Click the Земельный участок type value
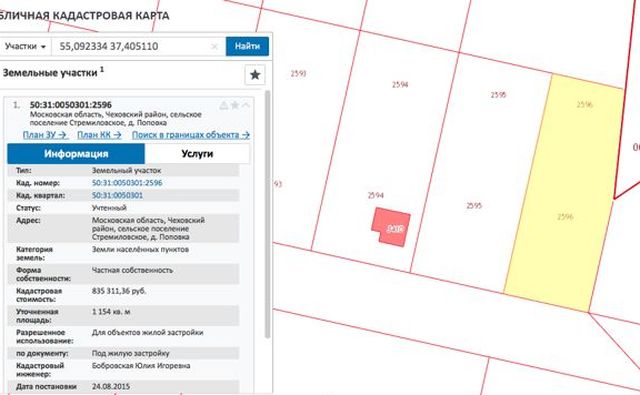 127,171
